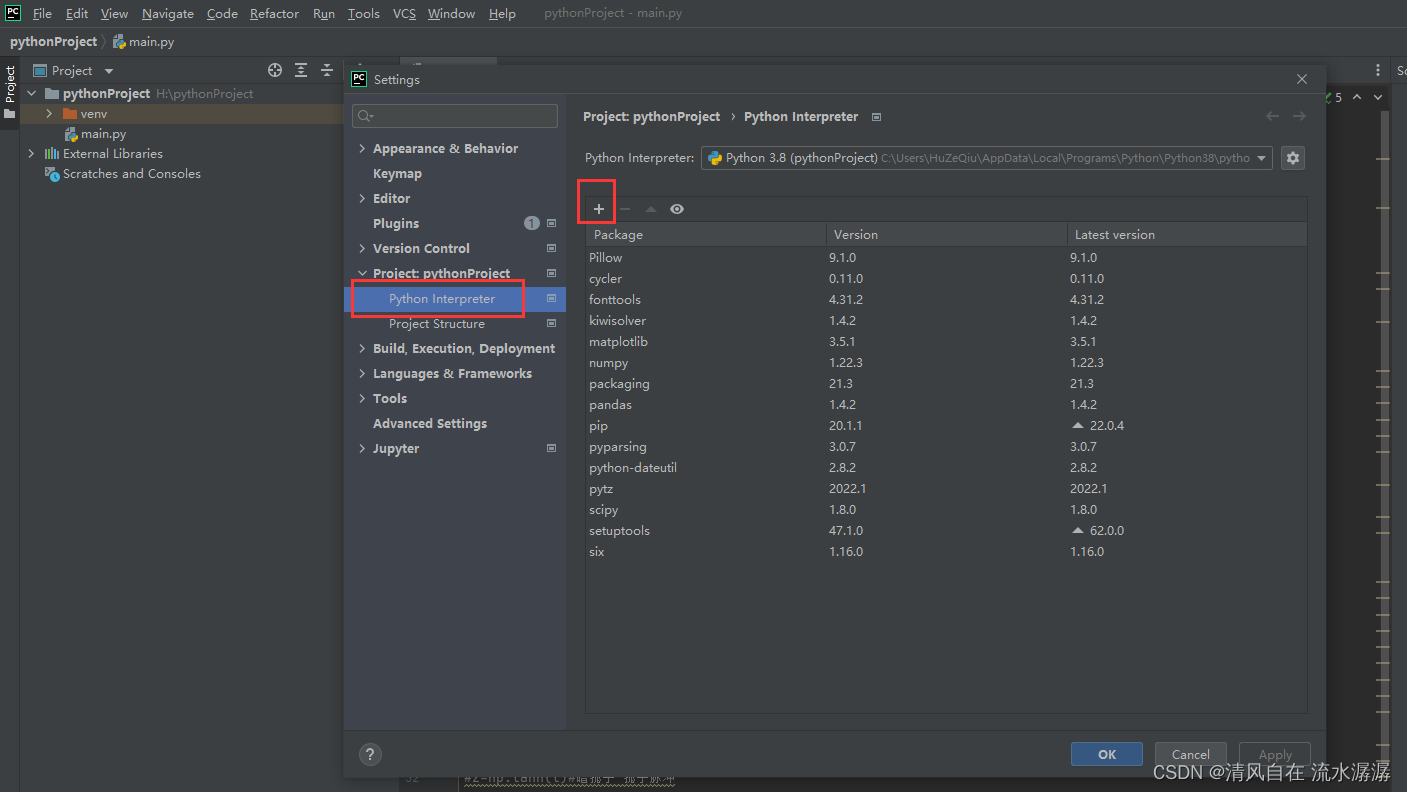This screenshot has height=792, width=1407.
Task: Click the remove package minus icon
Action: (625, 209)
